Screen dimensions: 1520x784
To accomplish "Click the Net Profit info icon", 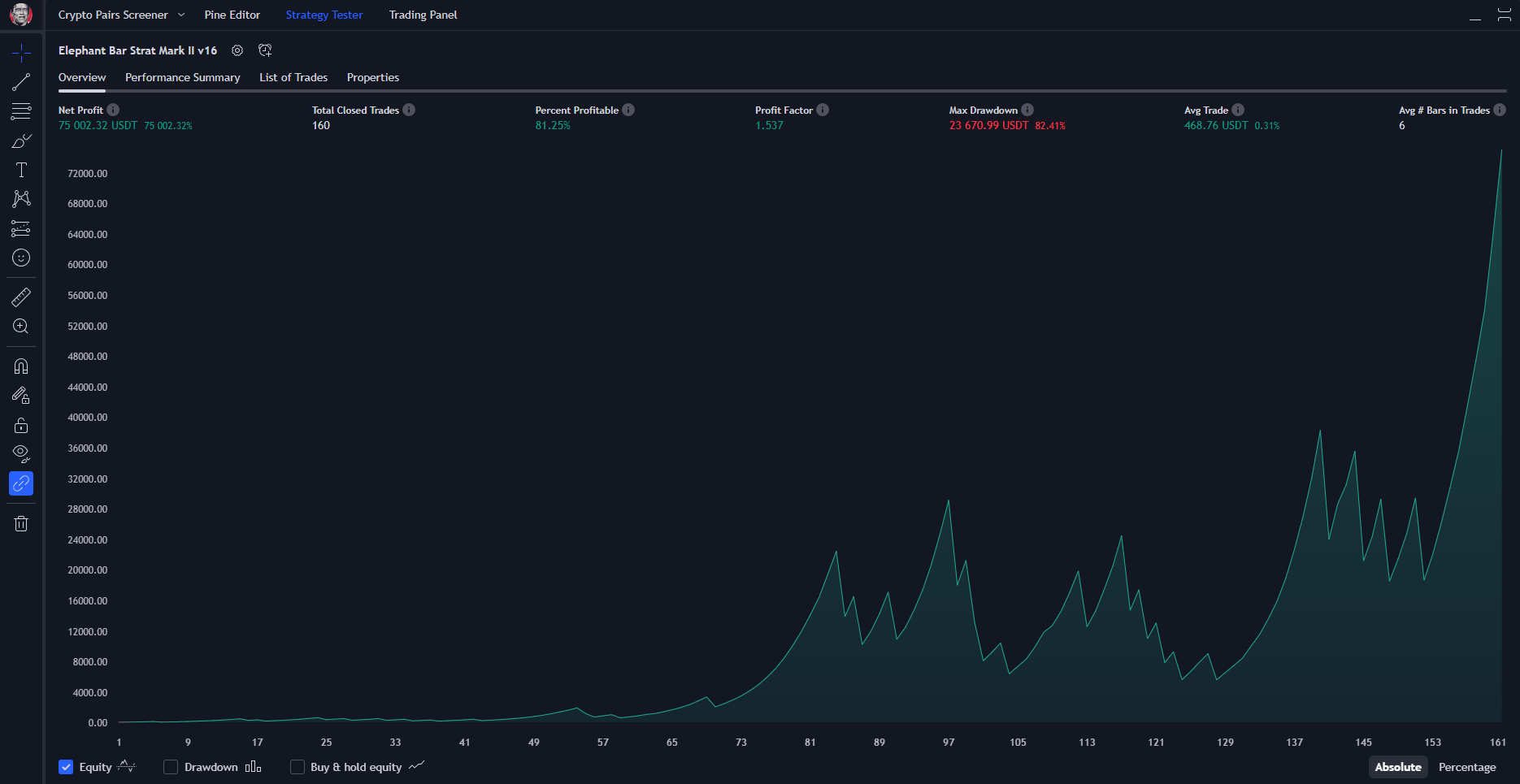I will [113, 110].
